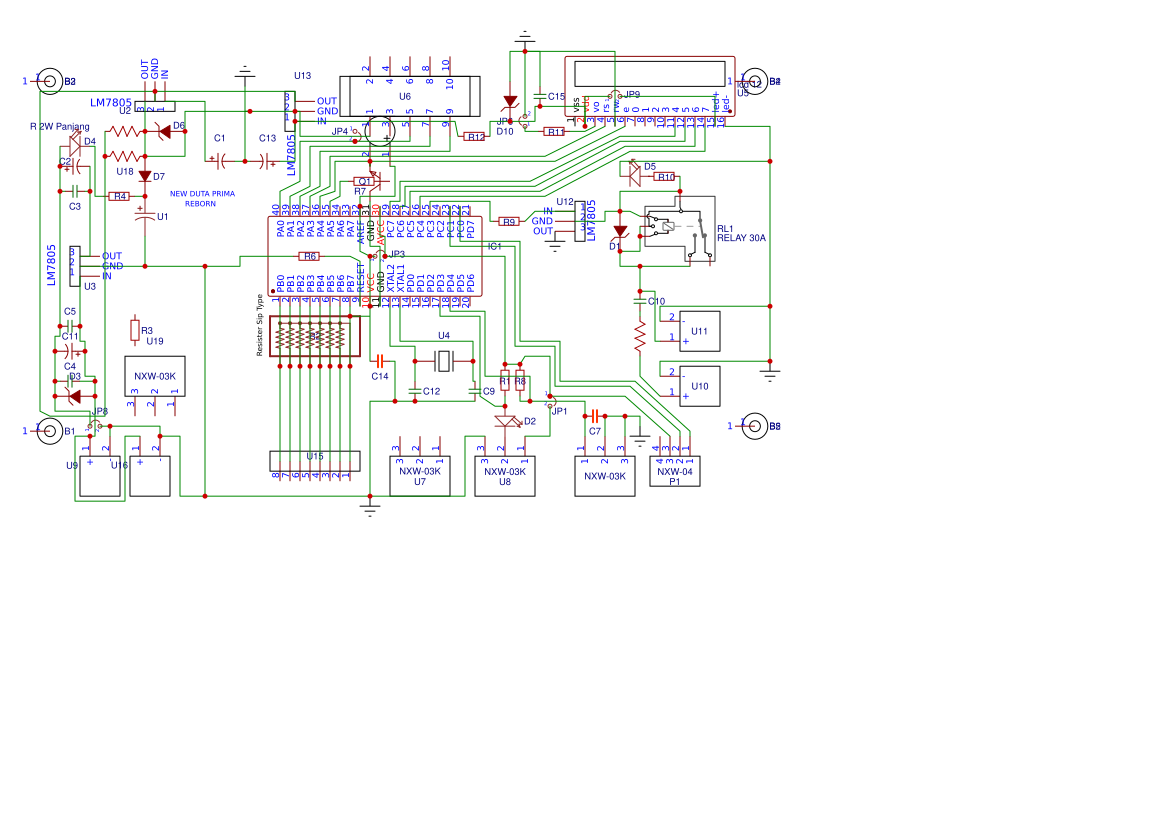
Task: Click the "NEW DUTA PRIMA REBORN" text
Action: pyautogui.click(x=202, y=198)
